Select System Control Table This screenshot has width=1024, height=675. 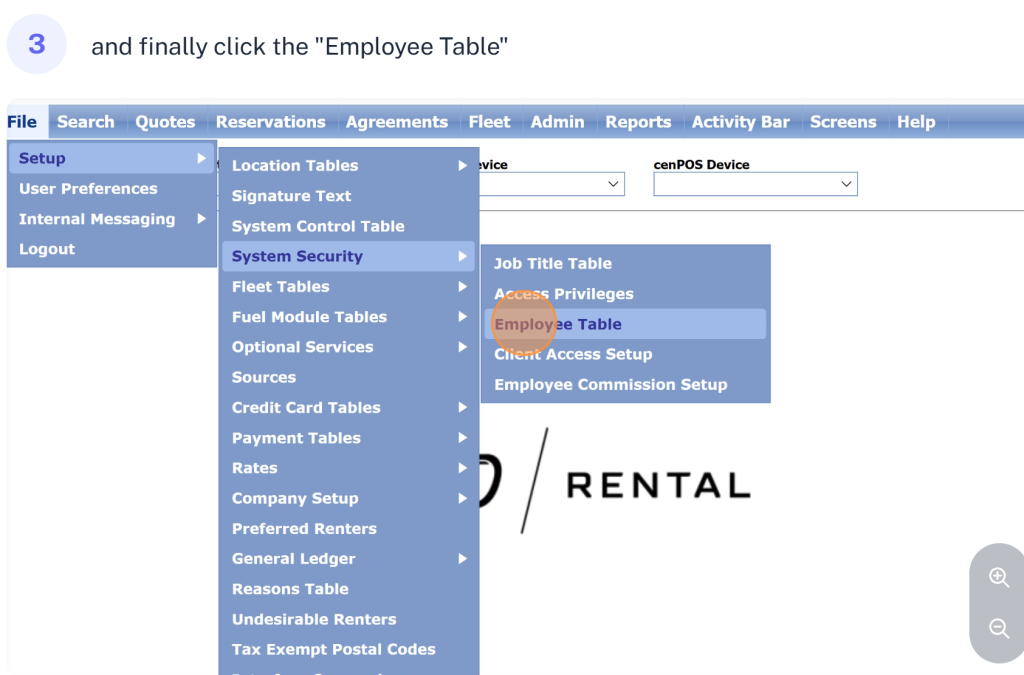(318, 227)
